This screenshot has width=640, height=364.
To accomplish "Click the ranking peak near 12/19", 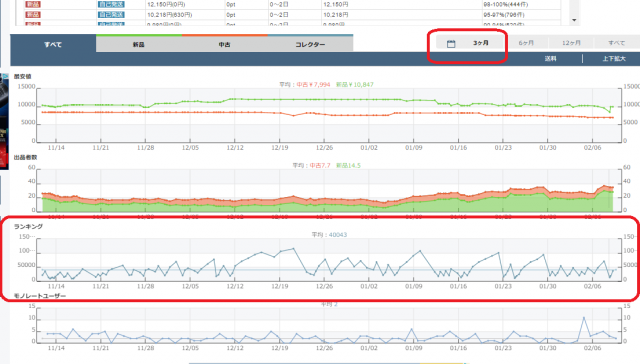I will (293, 248).
